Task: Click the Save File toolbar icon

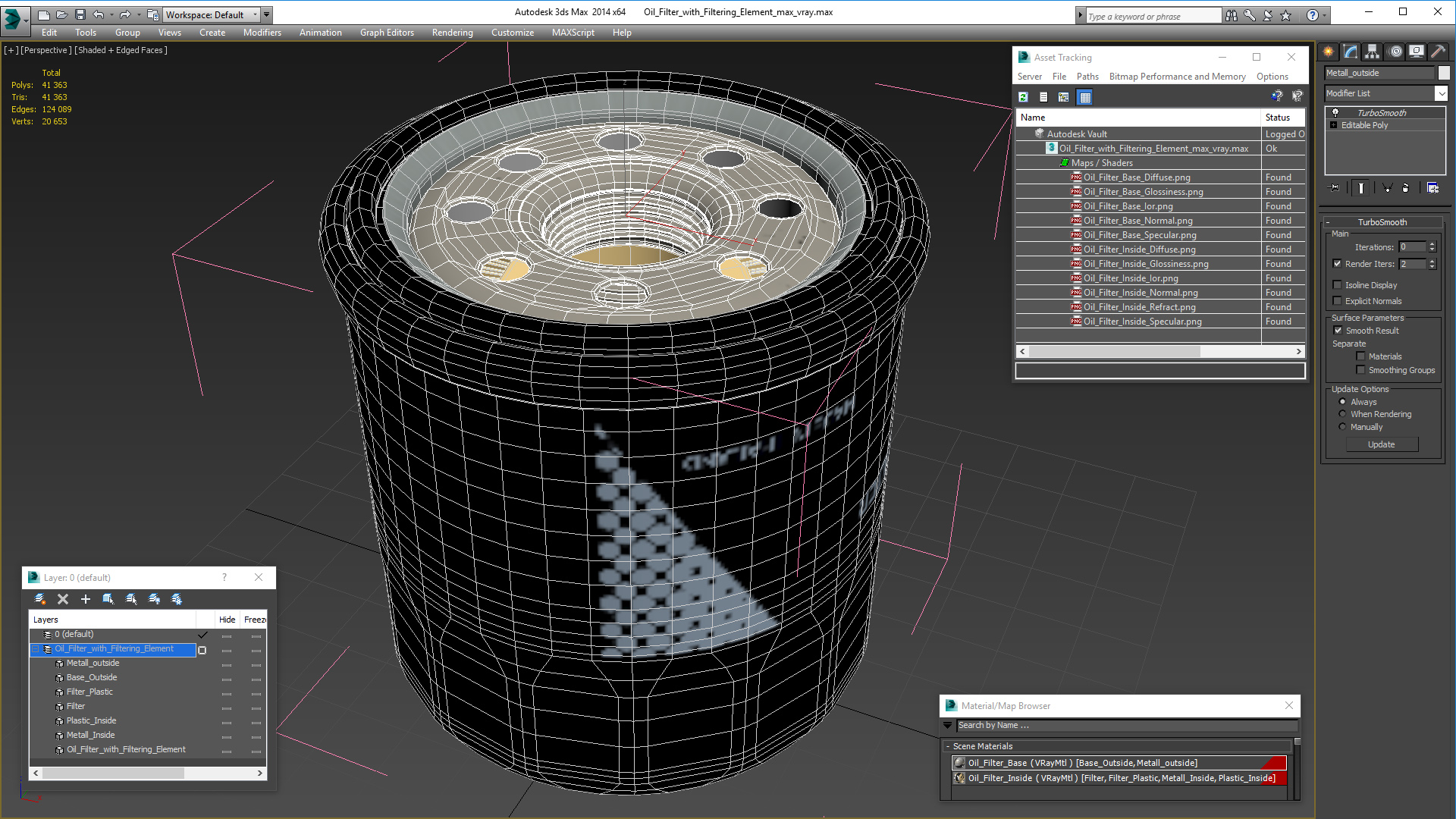Action: pos(80,14)
